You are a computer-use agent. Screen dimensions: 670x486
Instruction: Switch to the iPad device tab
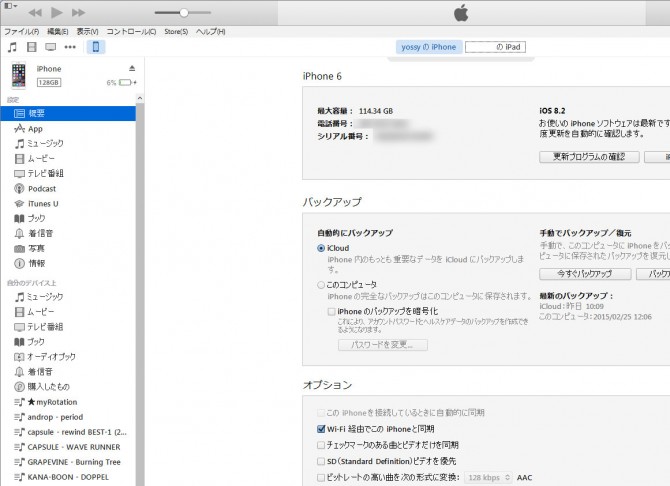pos(495,47)
